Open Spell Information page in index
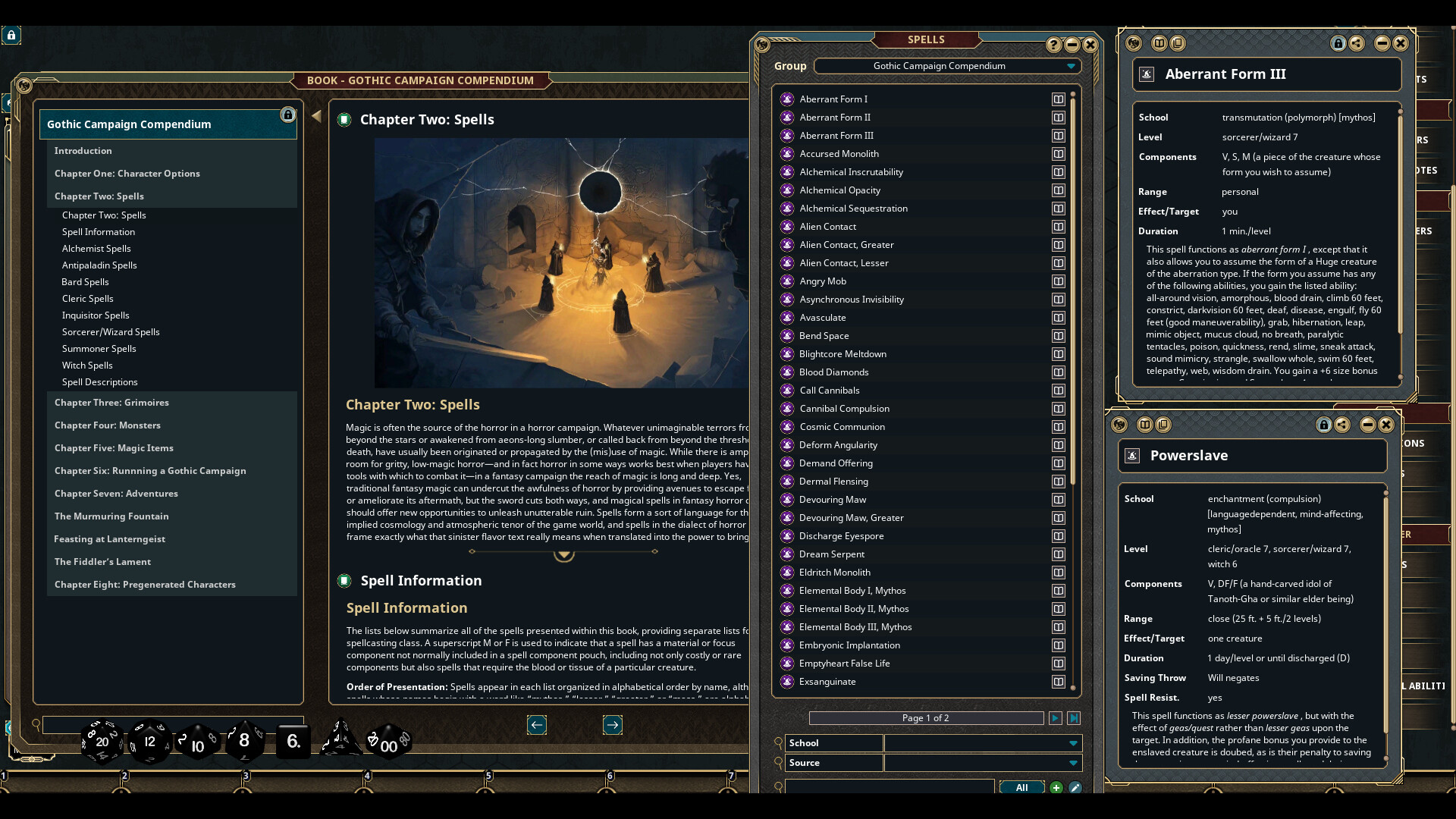The height and width of the screenshot is (819, 1456). point(99,232)
